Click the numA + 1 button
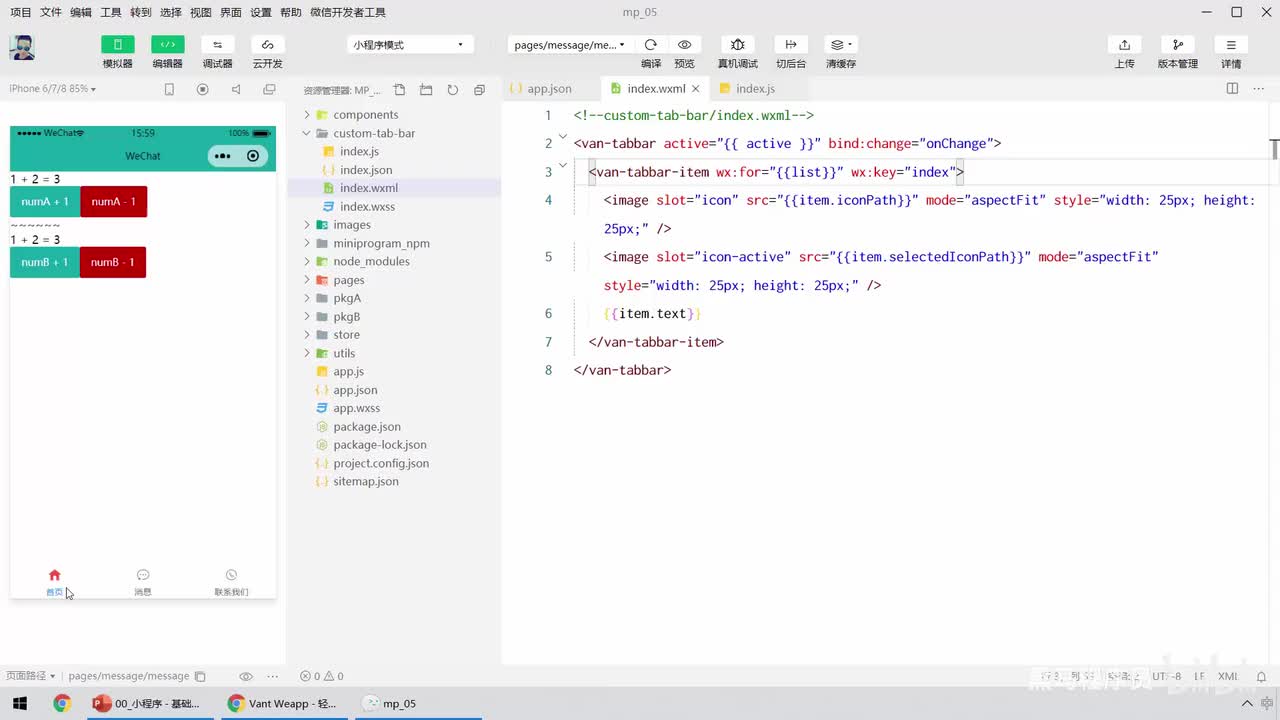This screenshot has height=720, width=1280. click(x=45, y=202)
